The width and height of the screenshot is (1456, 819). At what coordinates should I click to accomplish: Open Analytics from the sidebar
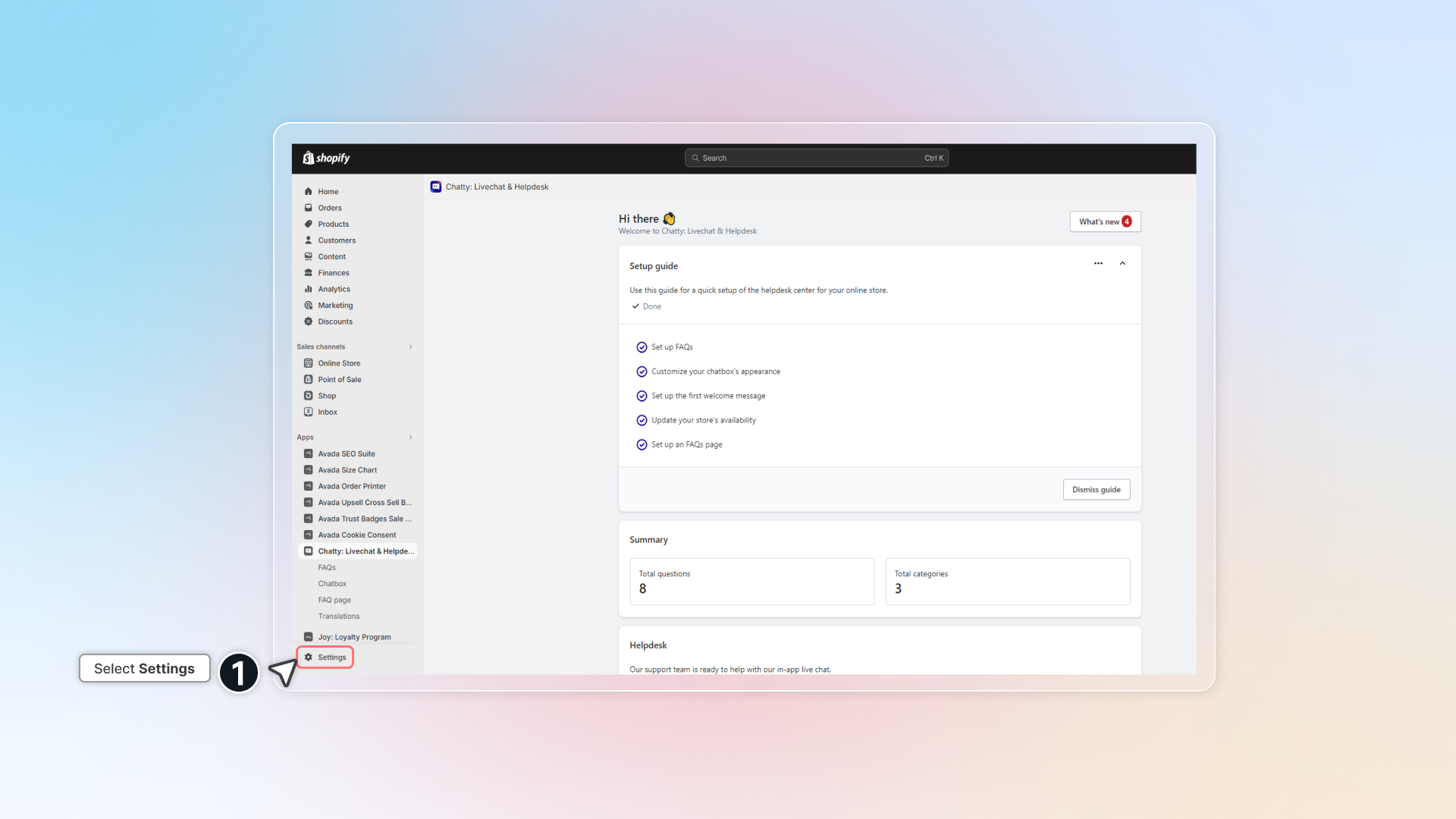pyautogui.click(x=333, y=289)
